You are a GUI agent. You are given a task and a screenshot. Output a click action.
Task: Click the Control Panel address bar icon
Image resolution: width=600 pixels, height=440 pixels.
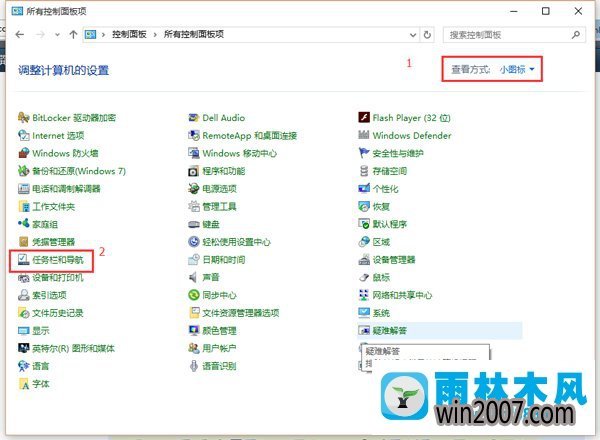coord(90,35)
